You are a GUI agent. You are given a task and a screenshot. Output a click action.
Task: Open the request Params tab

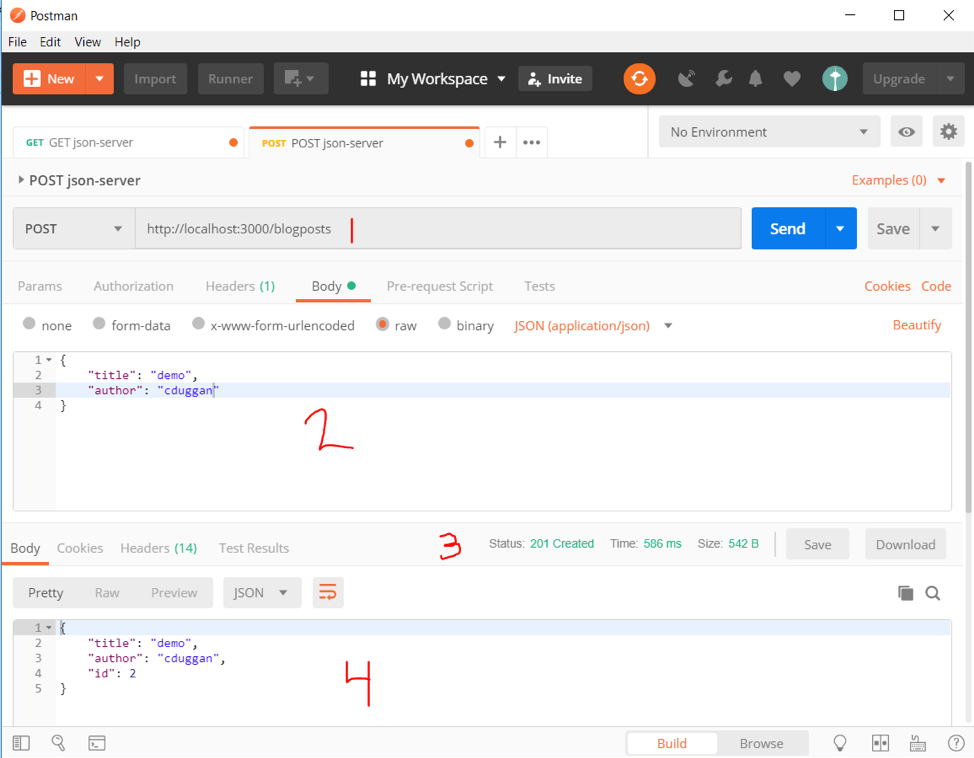point(40,286)
